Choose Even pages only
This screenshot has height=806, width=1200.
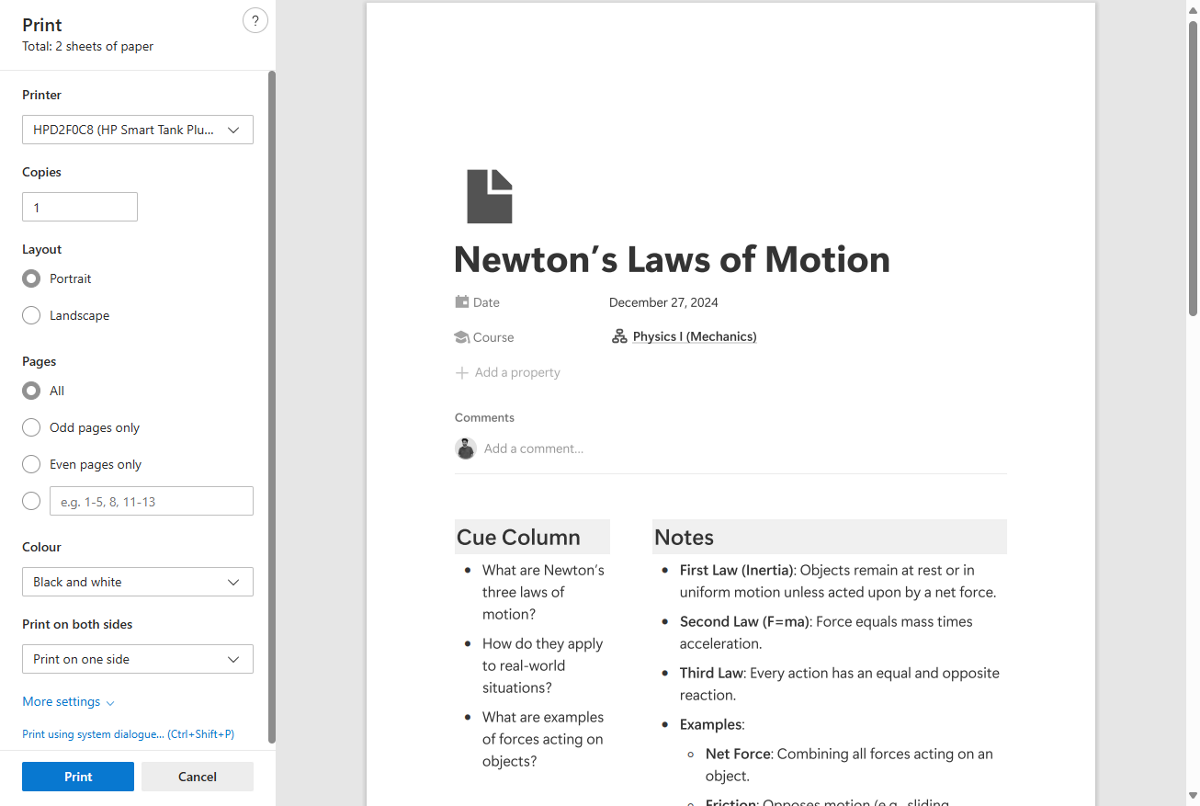pos(31,465)
